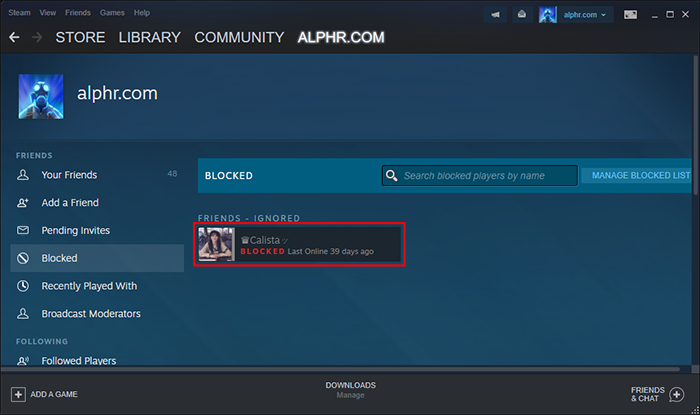Switch to Big Picture mode icon
700x415 pixels.
[630, 15]
